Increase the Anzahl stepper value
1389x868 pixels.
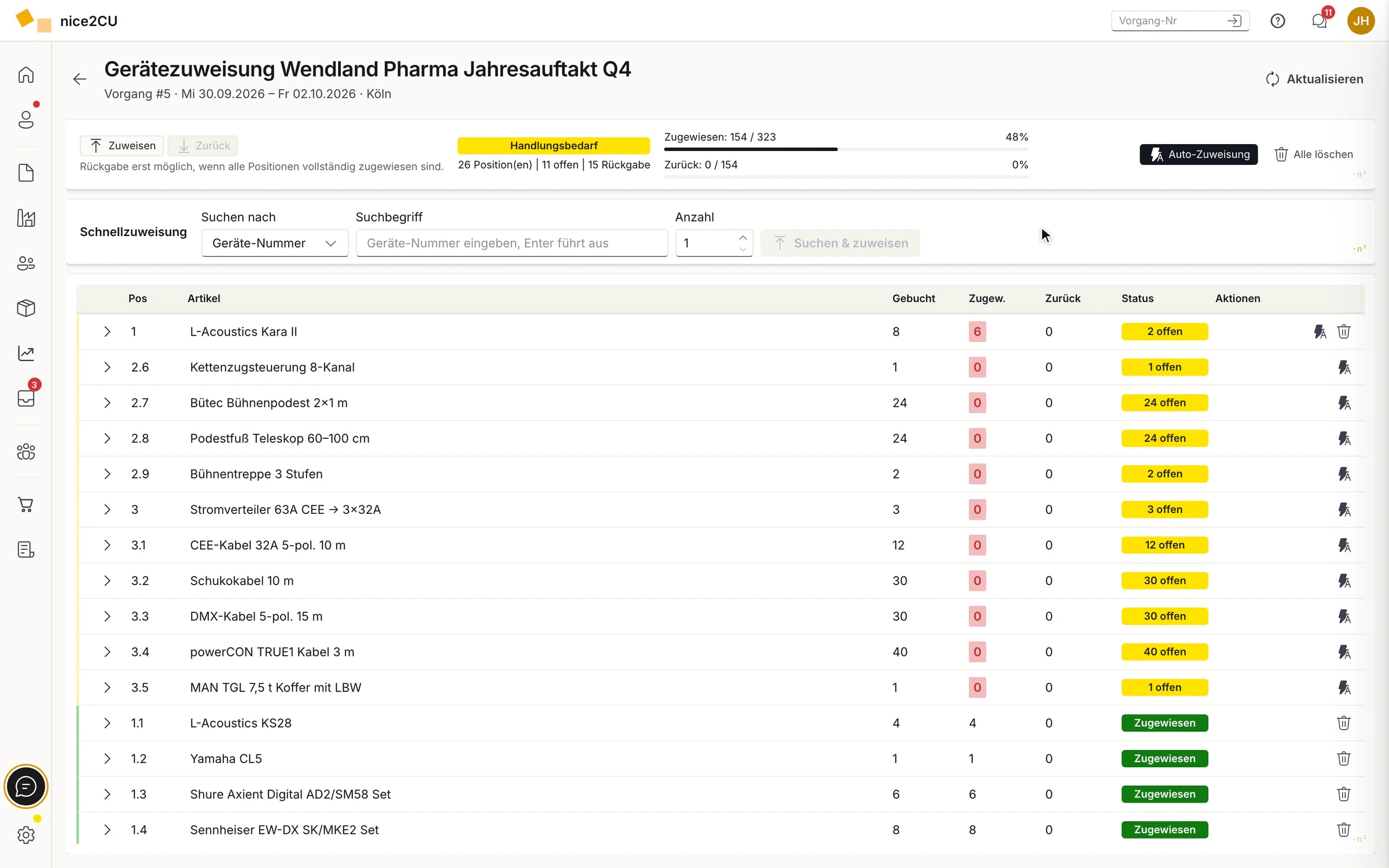coord(743,237)
